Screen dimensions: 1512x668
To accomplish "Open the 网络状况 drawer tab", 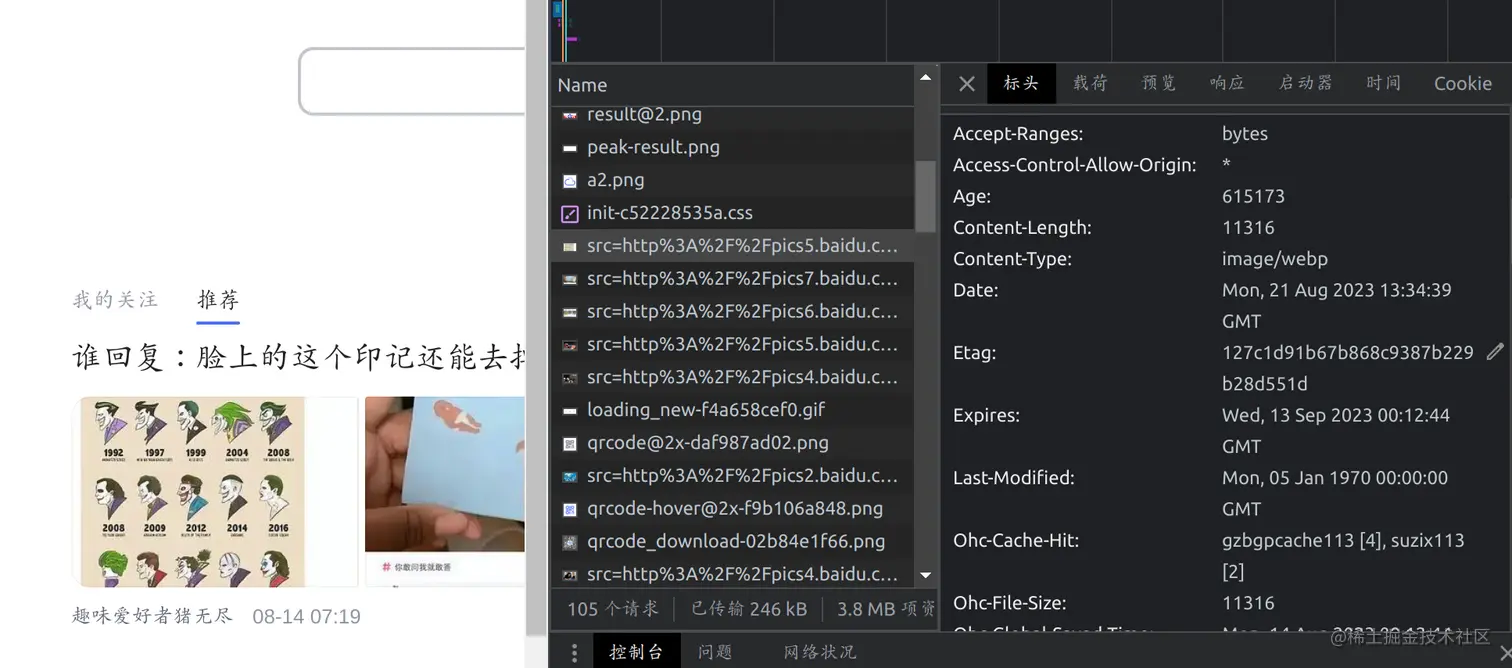I will pyautogui.click(x=819, y=651).
